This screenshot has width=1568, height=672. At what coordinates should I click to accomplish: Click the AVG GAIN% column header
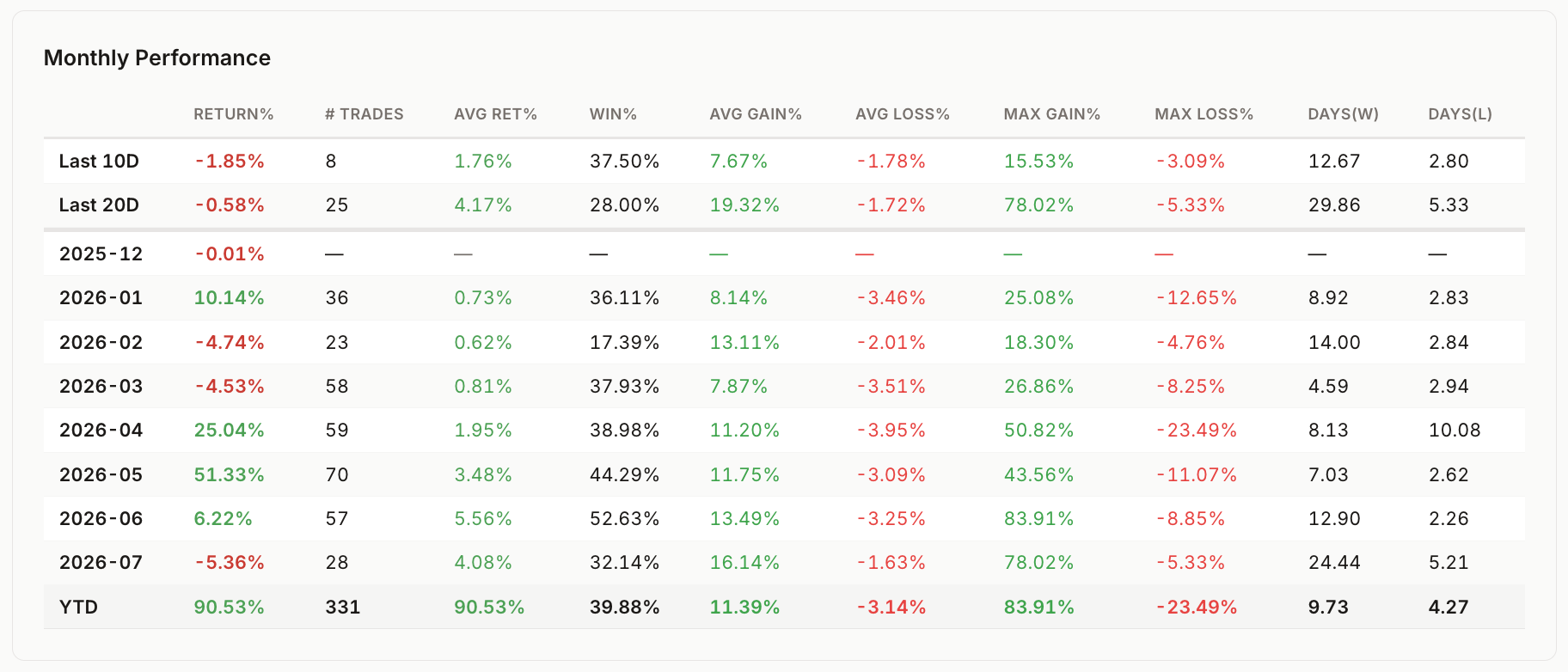[756, 114]
